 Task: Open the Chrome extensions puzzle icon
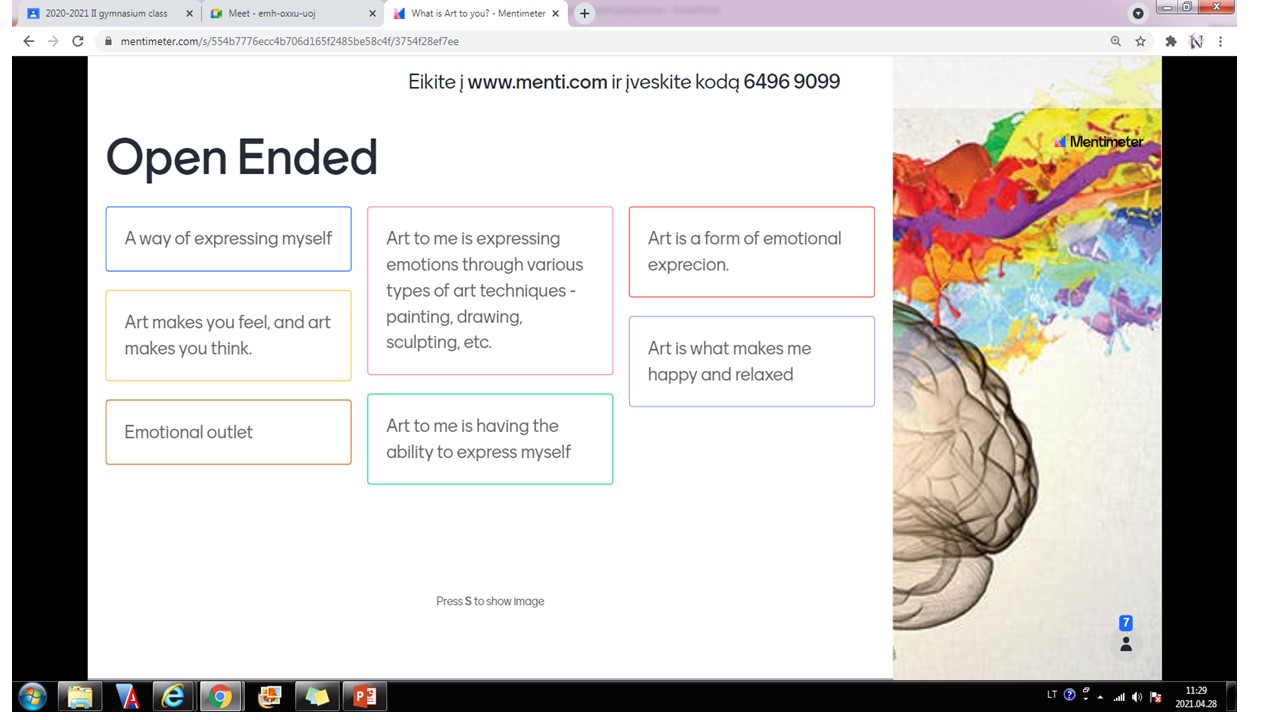click(1170, 42)
